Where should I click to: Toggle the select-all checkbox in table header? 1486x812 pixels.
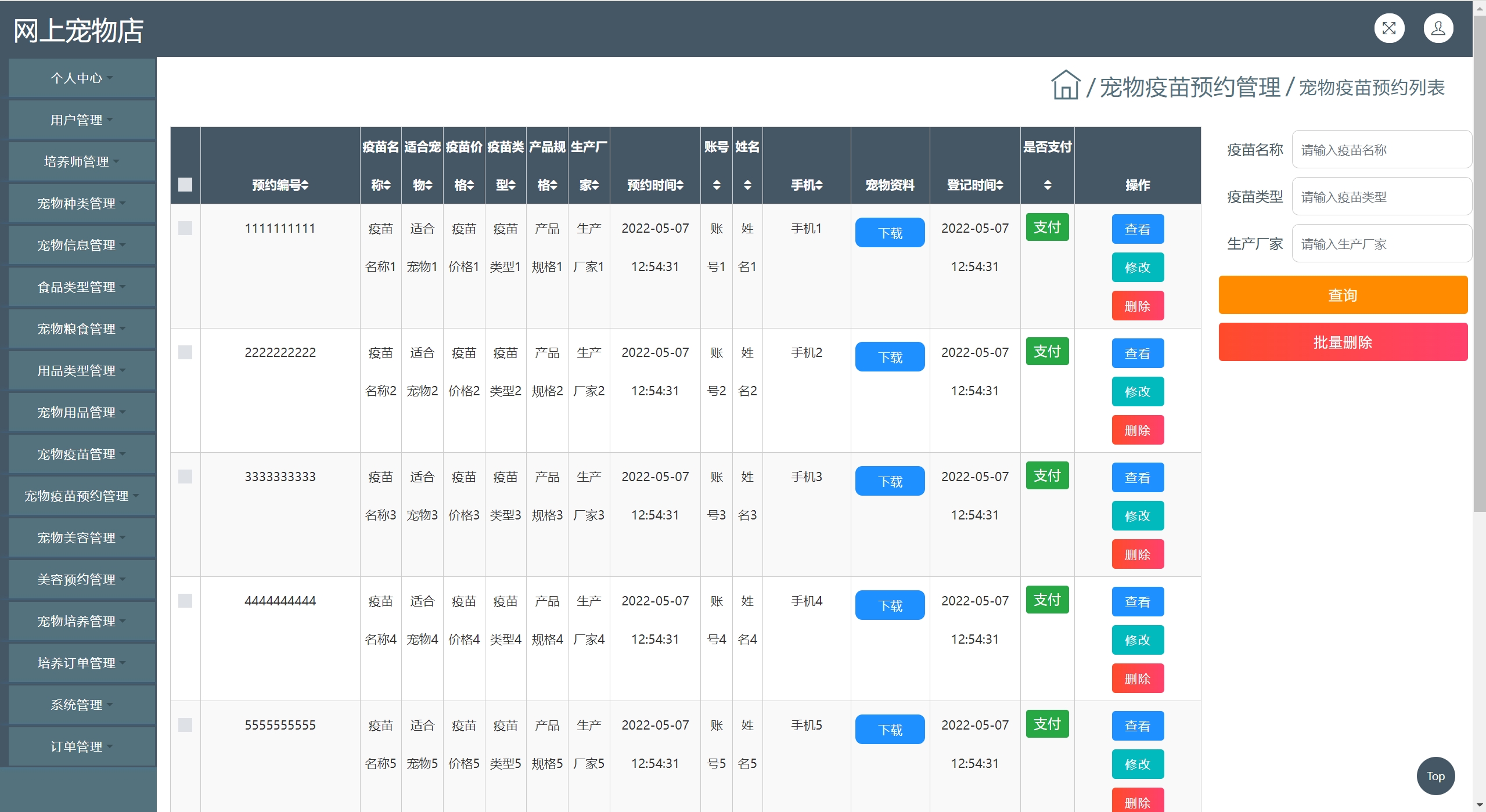(x=185, y=185)
